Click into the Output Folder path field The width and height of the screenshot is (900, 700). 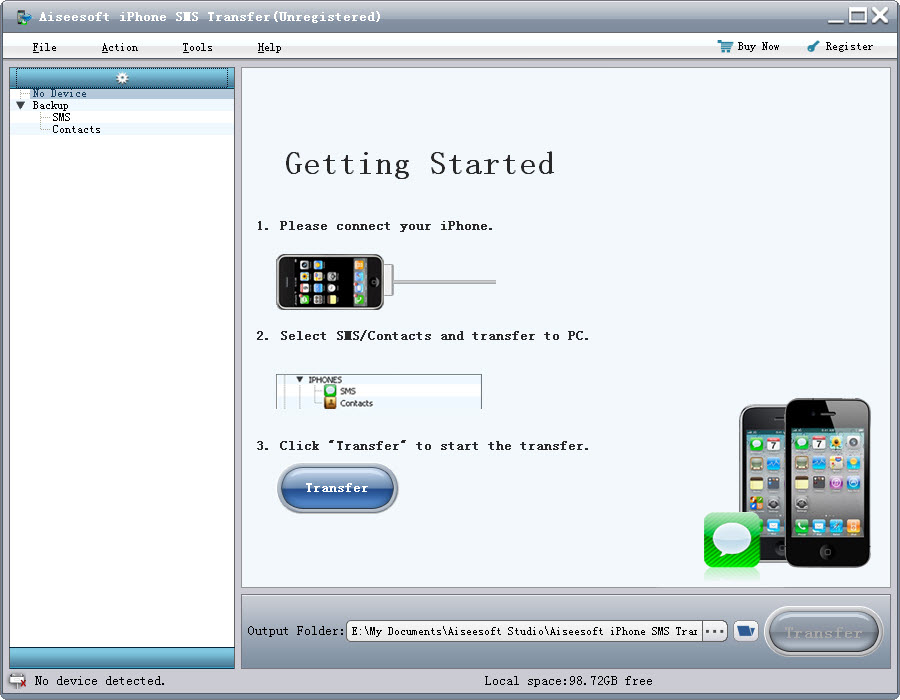(x=522, y=631)
